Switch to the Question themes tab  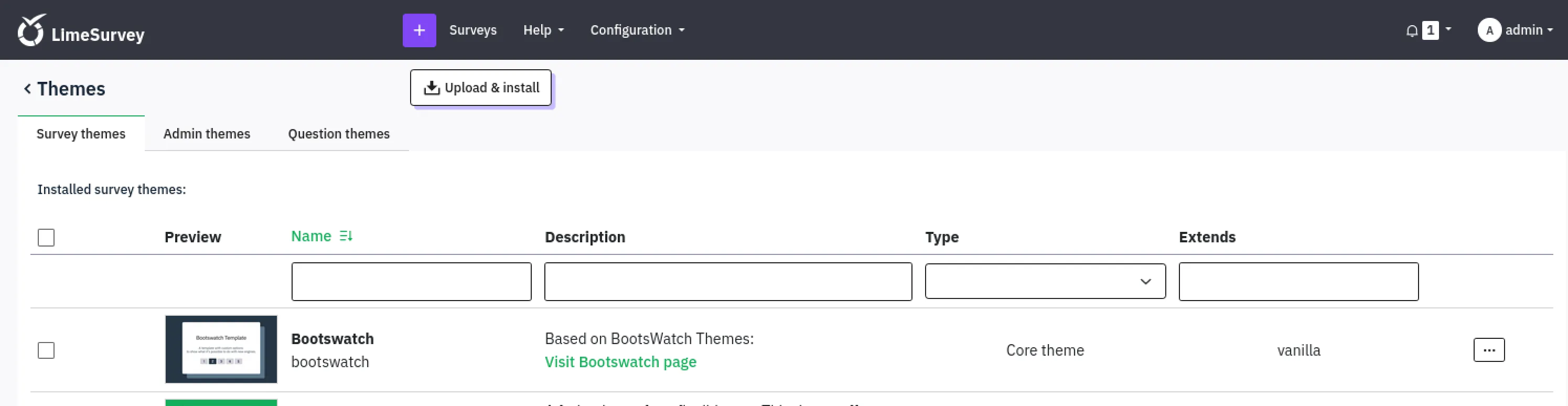tap(339, 134)
